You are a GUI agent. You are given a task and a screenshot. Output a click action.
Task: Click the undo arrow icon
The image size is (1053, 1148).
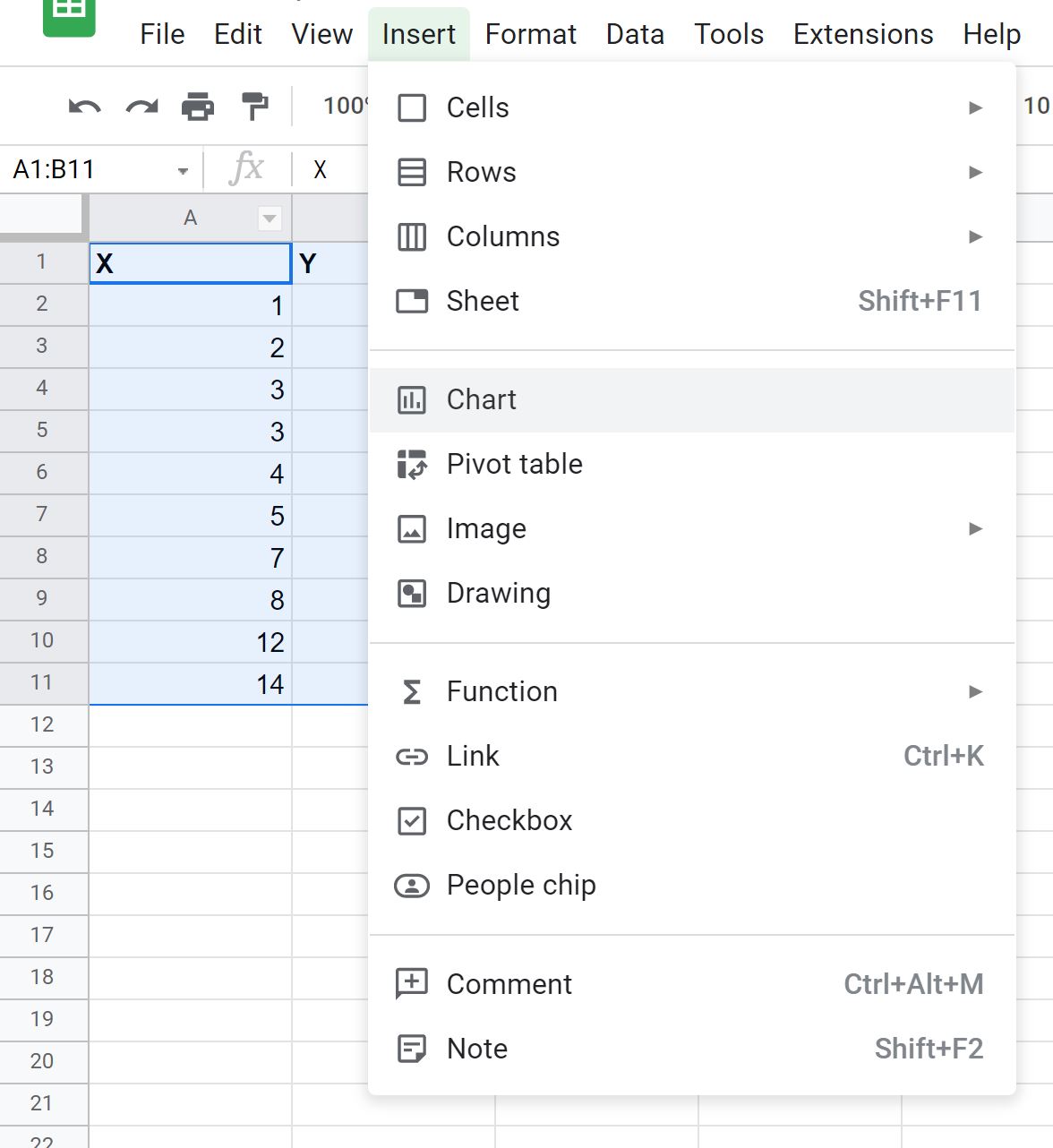tap(85, 107)
